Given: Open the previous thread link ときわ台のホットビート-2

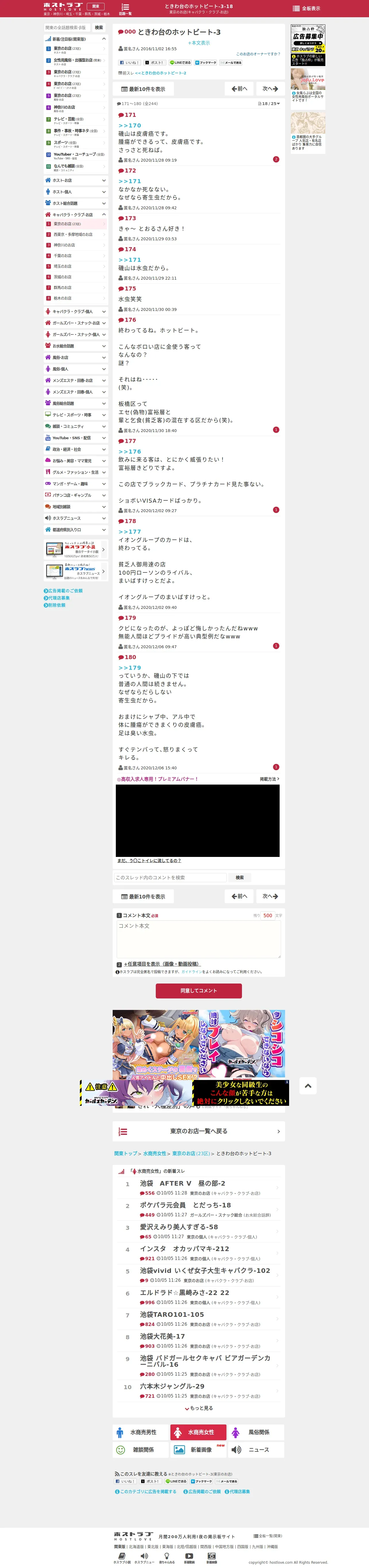Looking at the screenshot, I should coord(160,73).
